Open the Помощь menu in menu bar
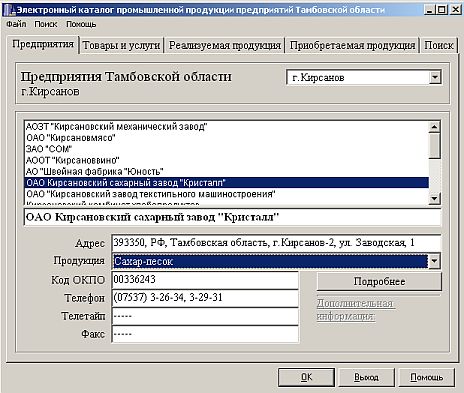464x393 pixels. click(81, 24)
